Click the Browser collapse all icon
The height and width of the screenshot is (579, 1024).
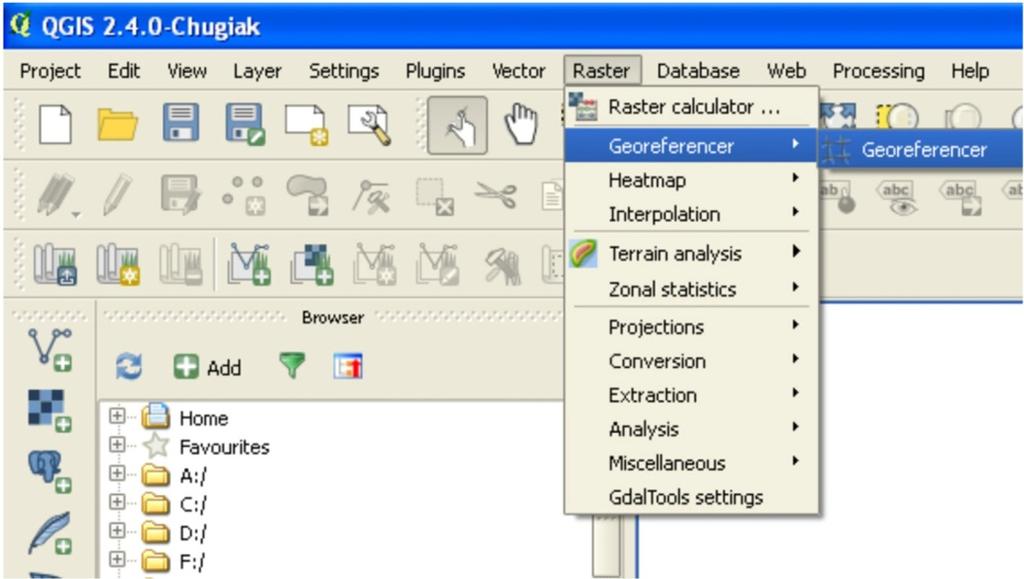[348, 366]
